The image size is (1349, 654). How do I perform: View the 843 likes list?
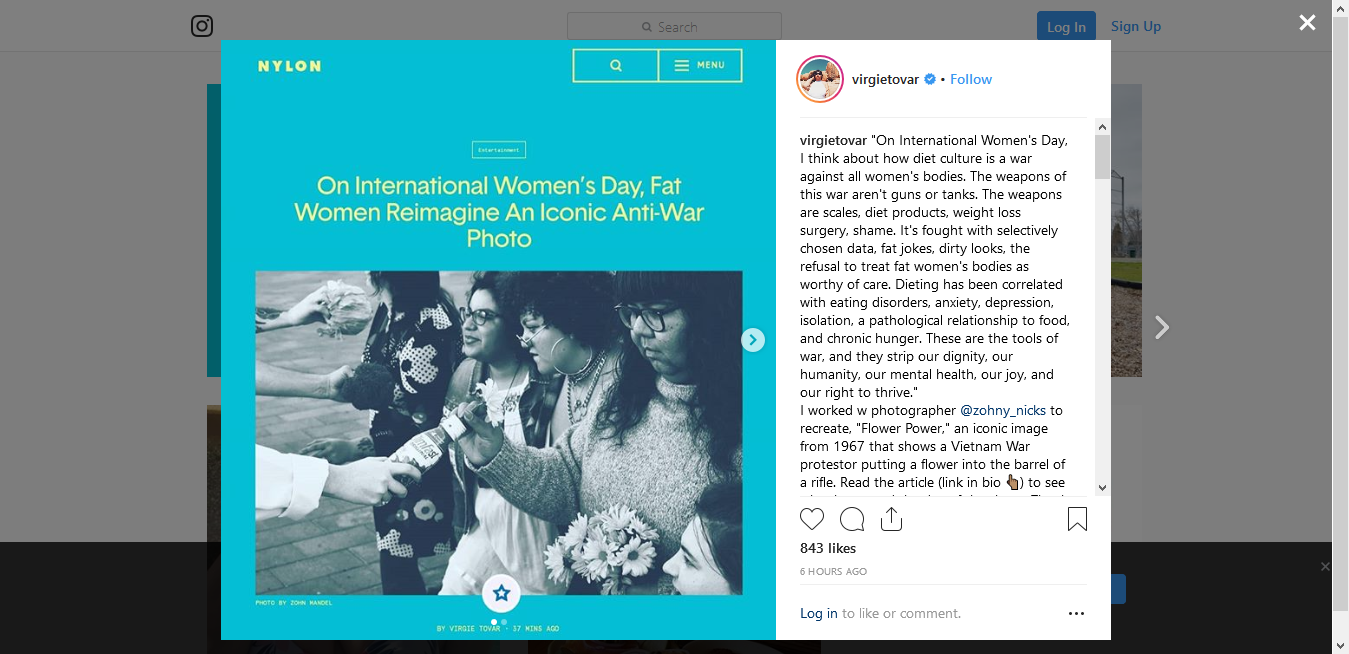point(828,548)
